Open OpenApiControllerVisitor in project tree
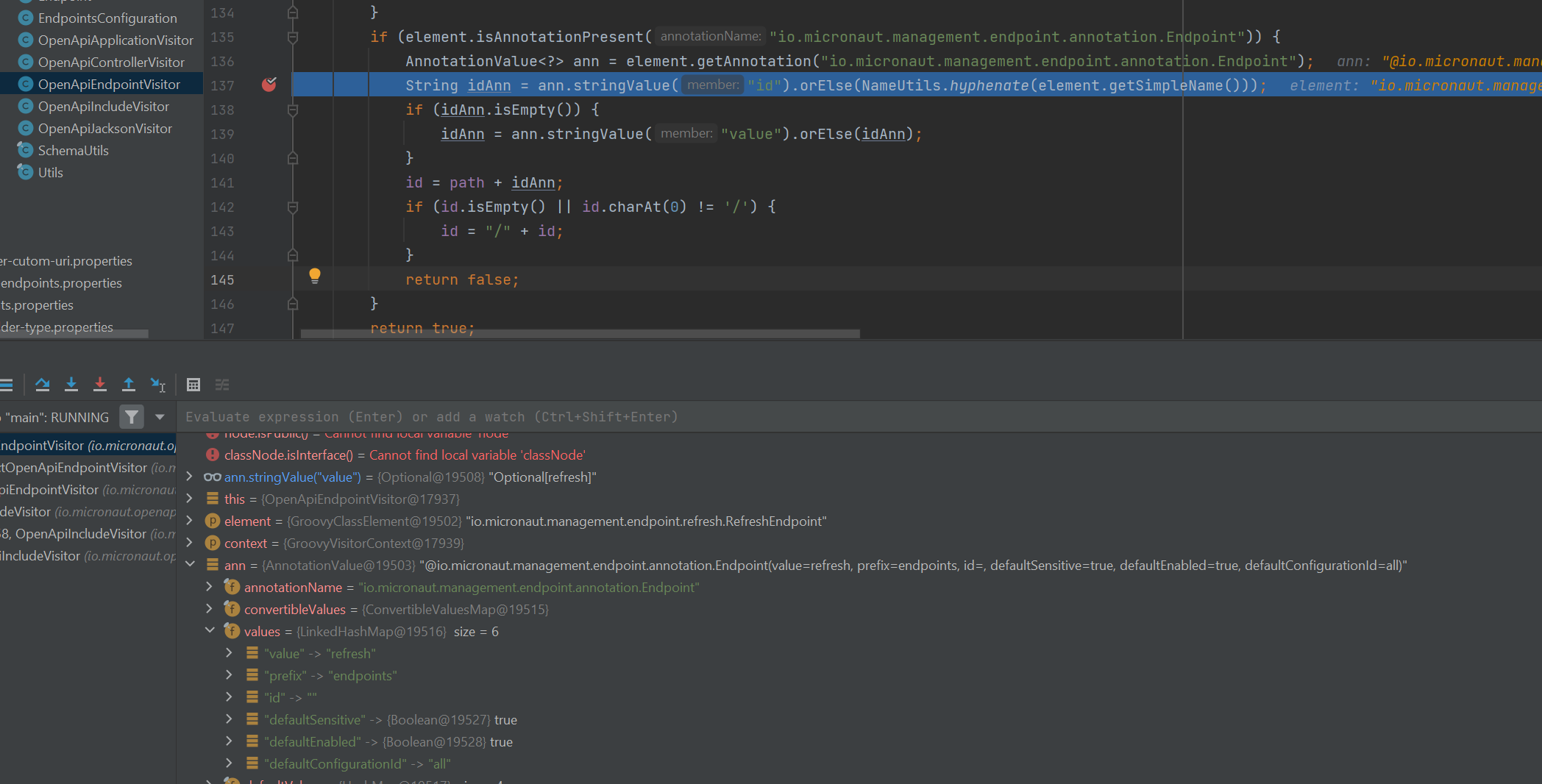The height and width of the screenshot is (784, 1542). click(x=111, y=63)
